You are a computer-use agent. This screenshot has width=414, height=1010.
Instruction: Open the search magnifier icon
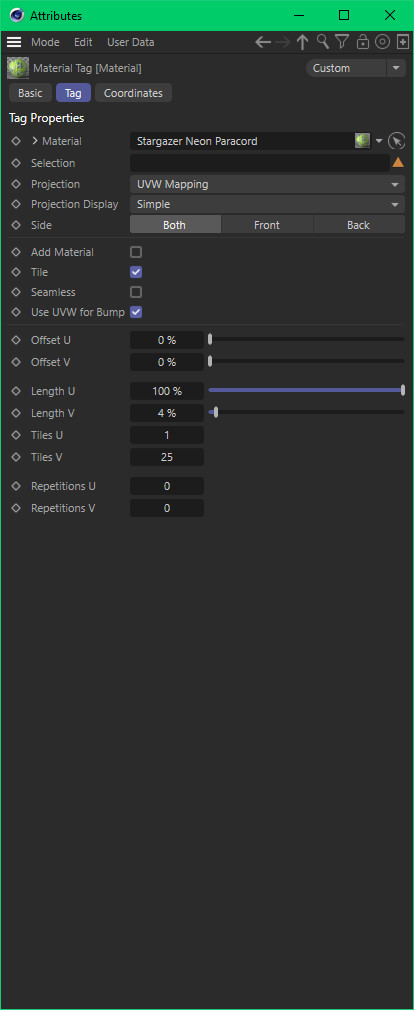tap(323, 43)
